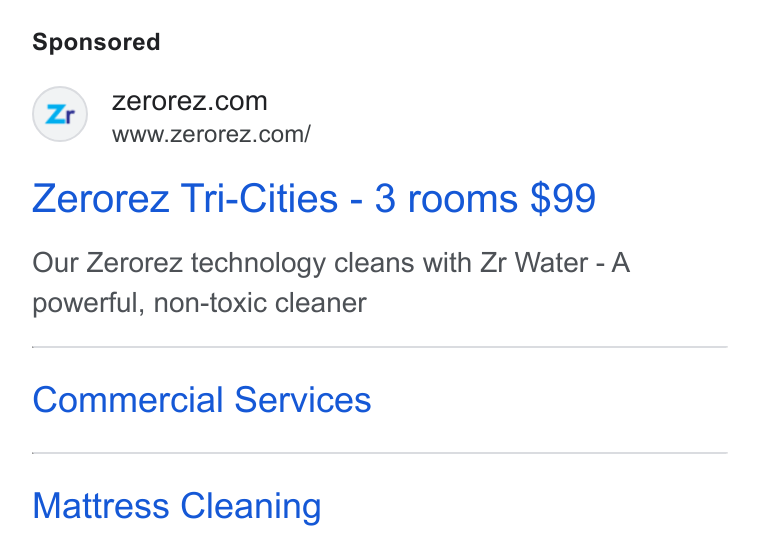Click "Zerorez" at the start of the headline
760x558 pixels.
[101, 199]
